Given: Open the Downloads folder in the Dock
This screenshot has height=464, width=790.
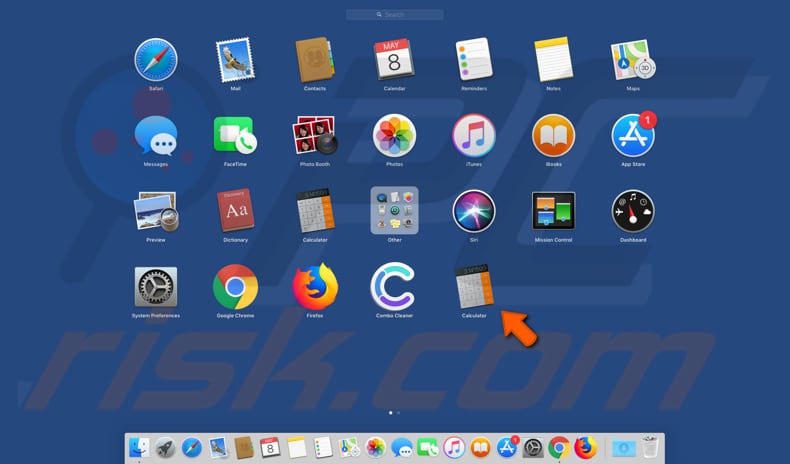Looking at the screenshot, I should coord(624,447).
